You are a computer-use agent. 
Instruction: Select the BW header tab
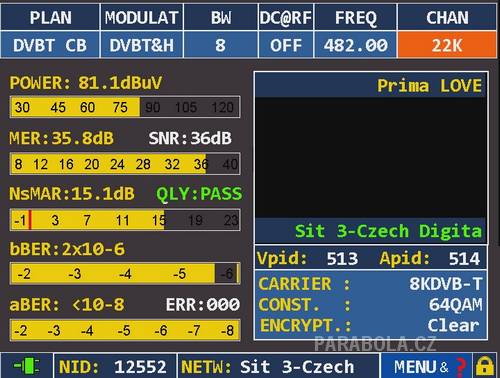click(221, 17)
